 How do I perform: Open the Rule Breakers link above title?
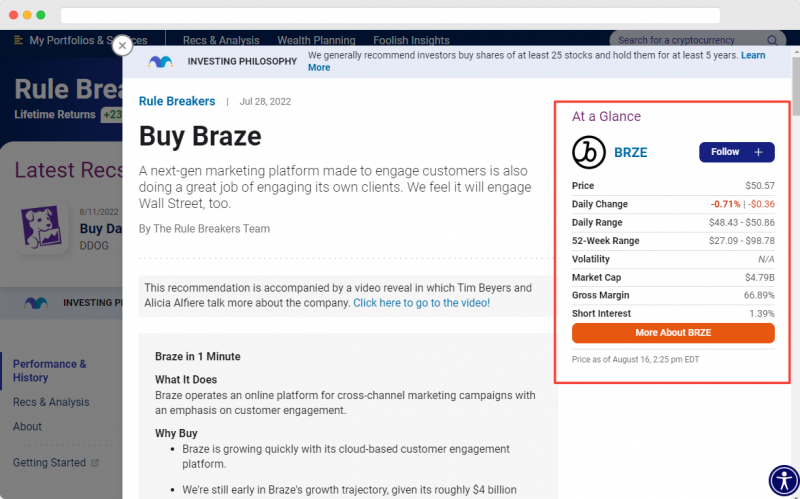click(177, 101)
